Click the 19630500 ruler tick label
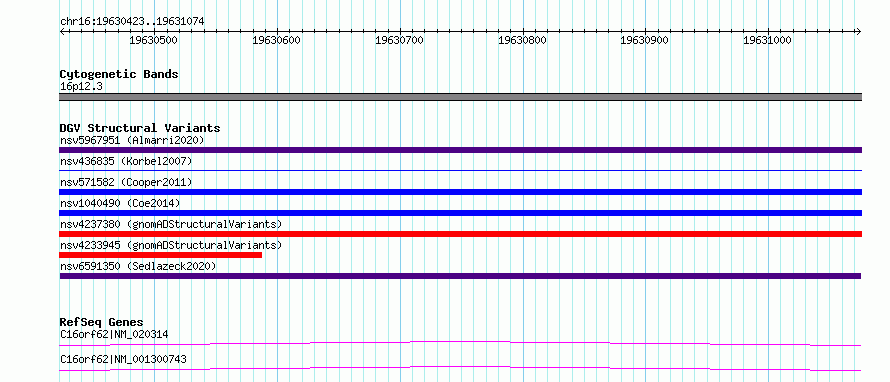Image resolution: width=890 pixels, height=382 pixels. coord(153,40)
